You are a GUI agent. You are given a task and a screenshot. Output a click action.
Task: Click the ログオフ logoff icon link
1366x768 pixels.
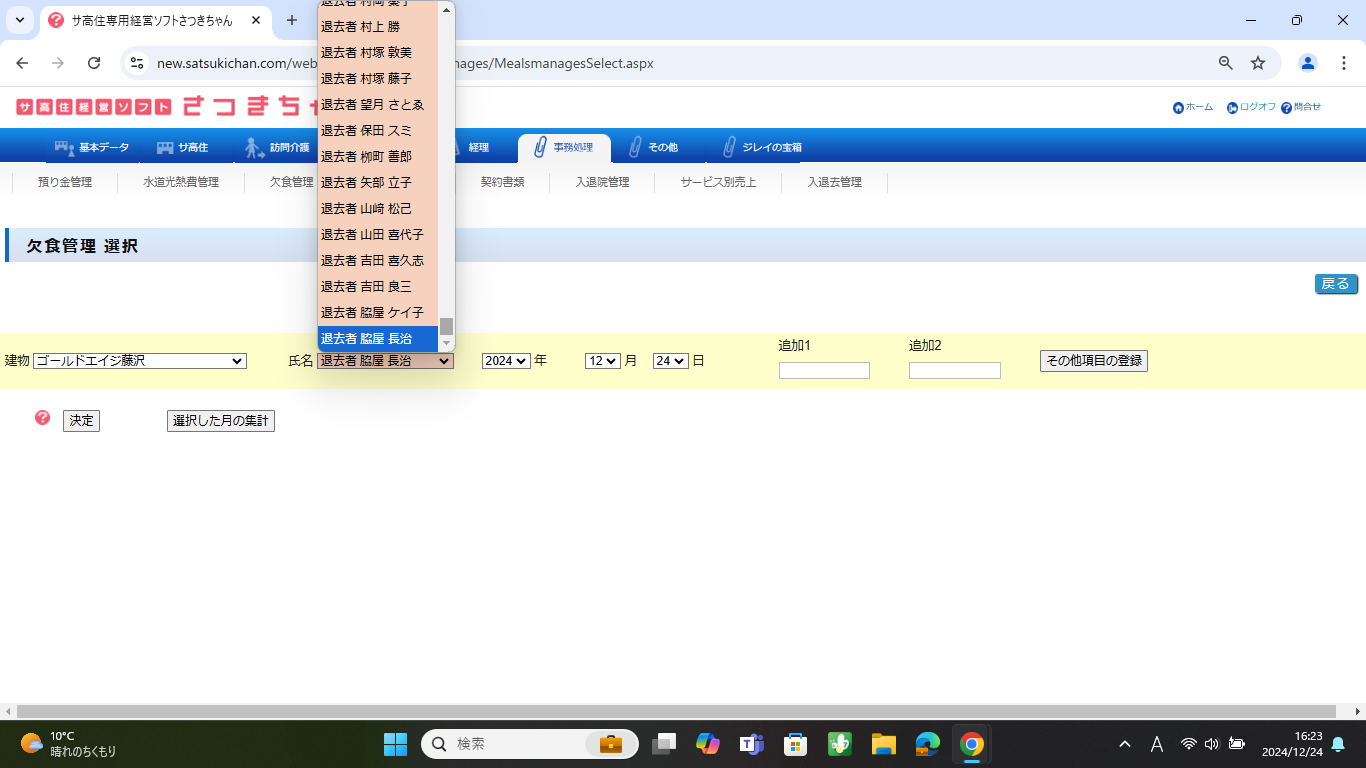[x=1251, y=107]
